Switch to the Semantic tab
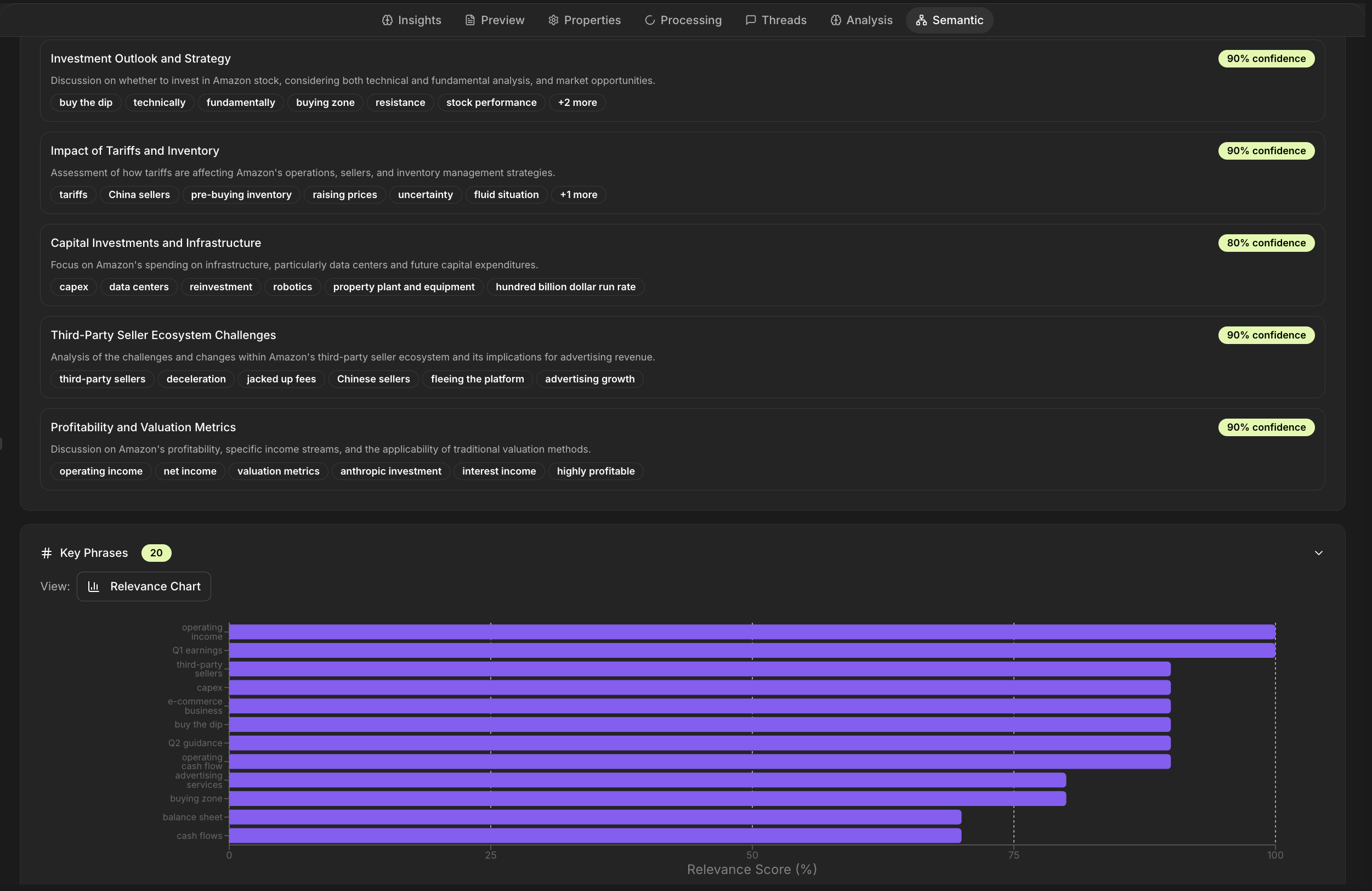The width and height of the screenshot is (1372, 891). (949, 20)
